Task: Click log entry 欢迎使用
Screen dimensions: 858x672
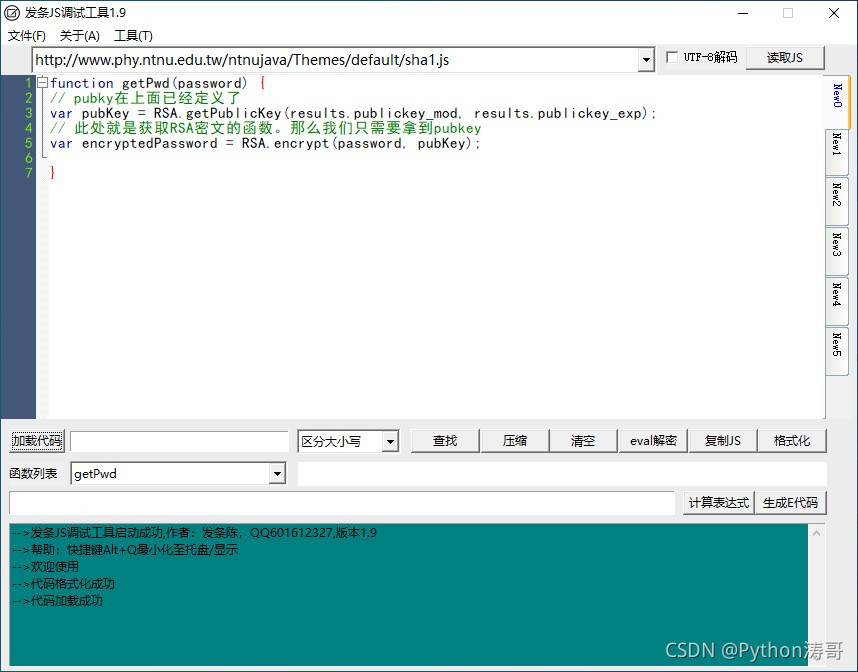Action: point(45,566)
